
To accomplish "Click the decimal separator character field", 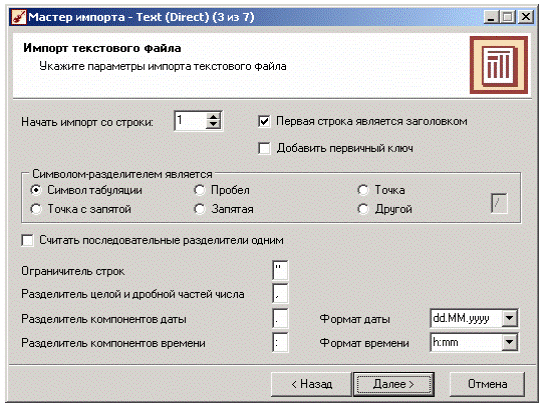I will (280, 294).
